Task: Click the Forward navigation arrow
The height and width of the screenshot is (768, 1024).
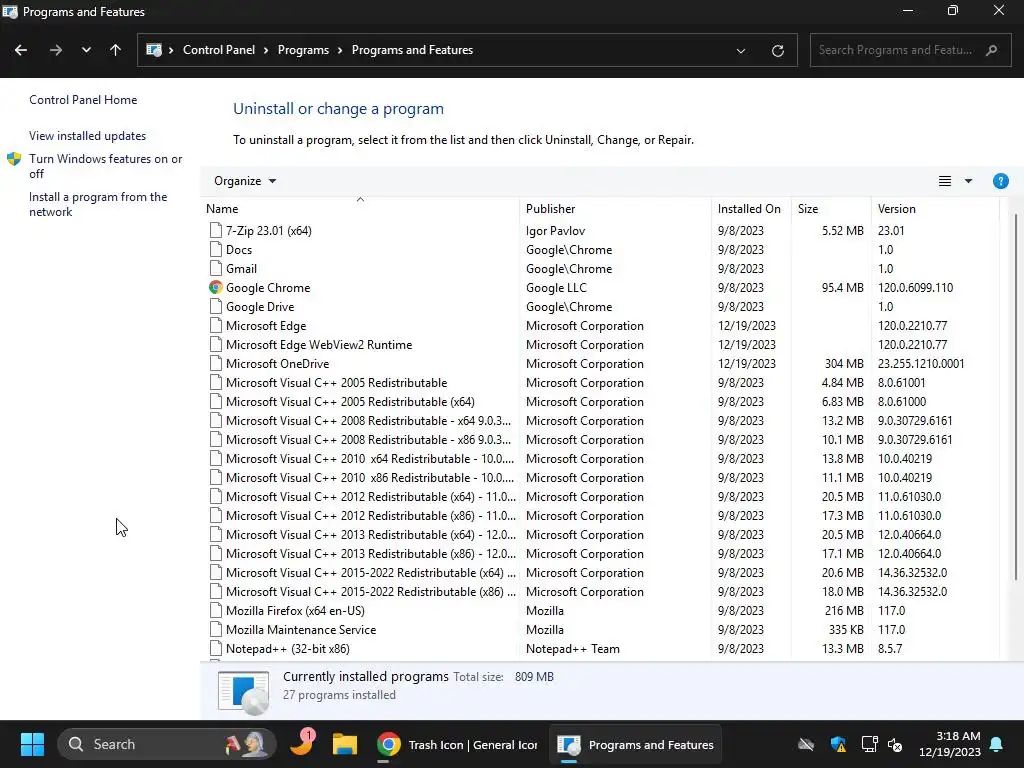Action: pyautogui.click(x=56, y=50)
